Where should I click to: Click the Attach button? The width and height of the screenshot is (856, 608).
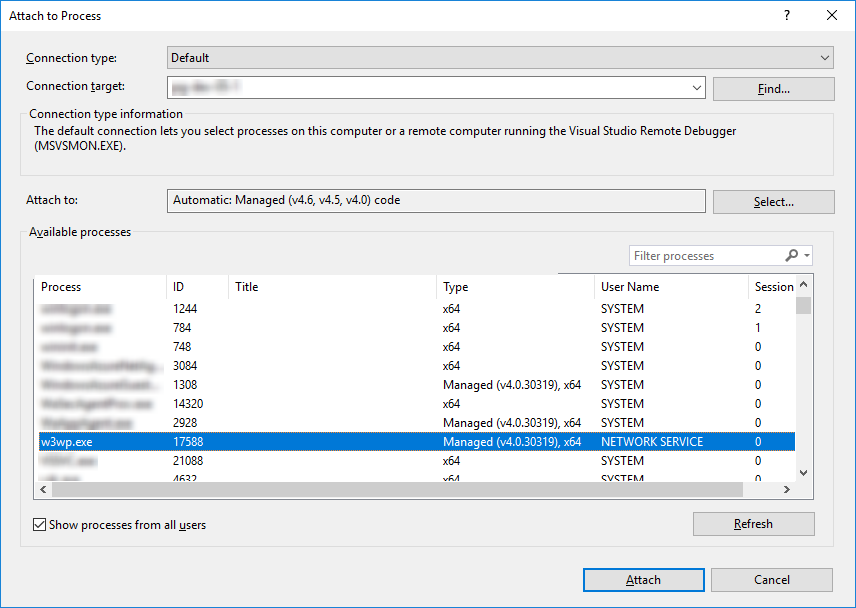643,579
